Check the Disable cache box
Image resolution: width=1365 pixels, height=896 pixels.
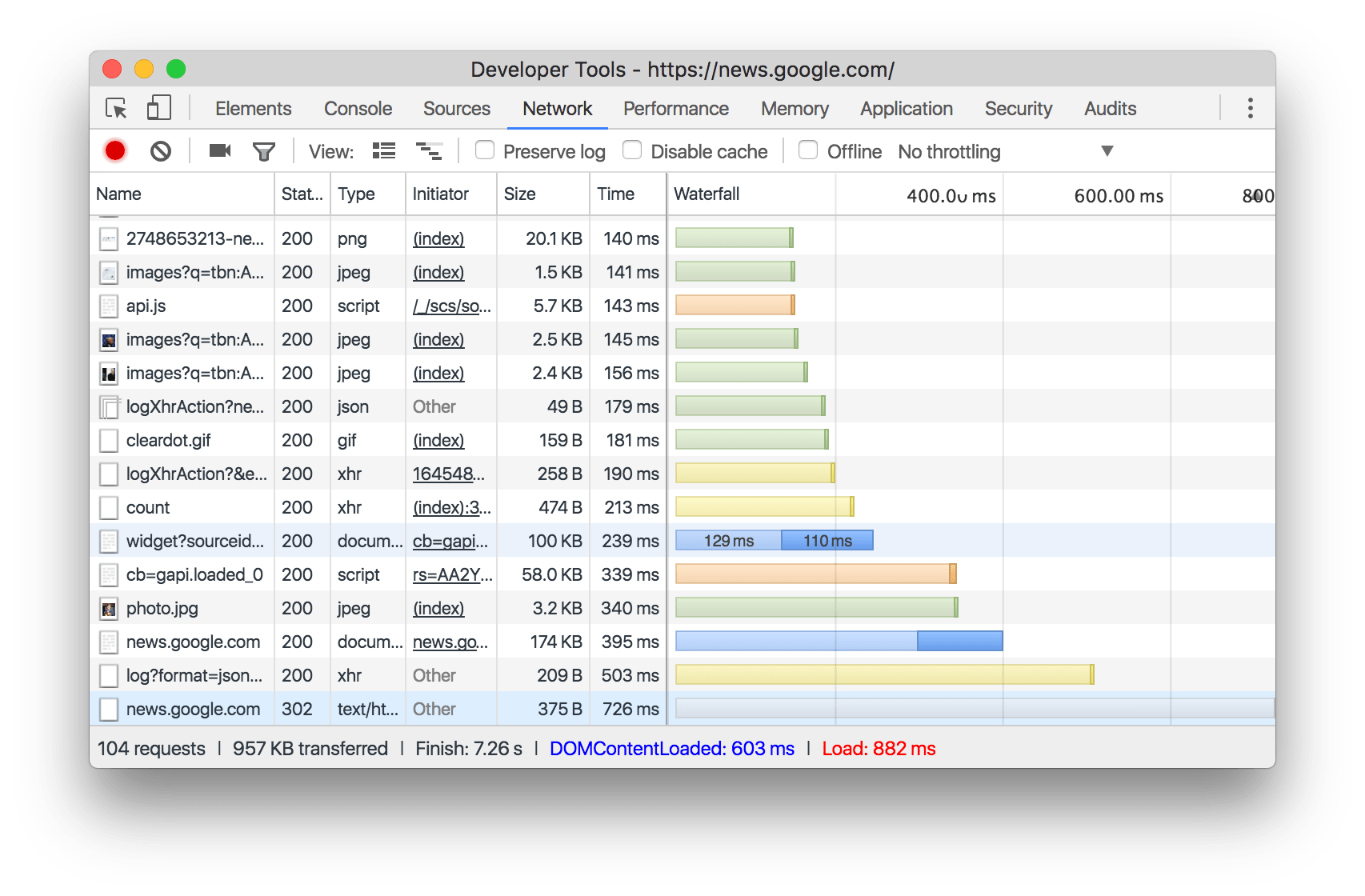632,150
